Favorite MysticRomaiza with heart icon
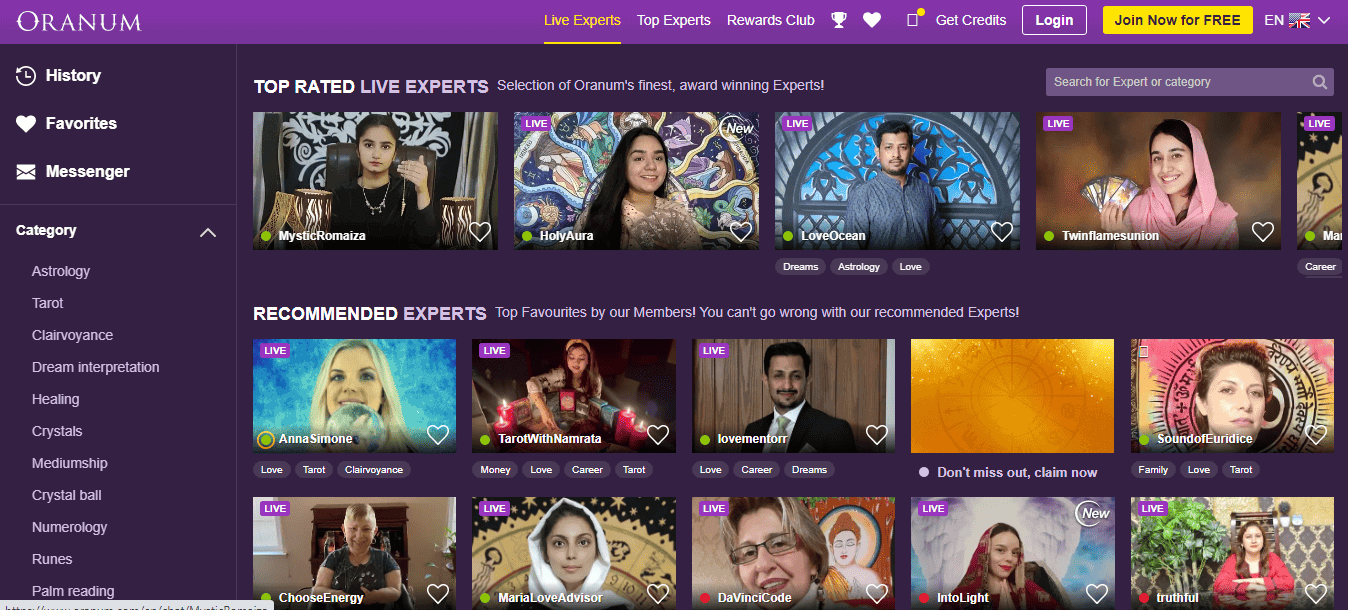The image size is (1348, 610). point(480,232)
